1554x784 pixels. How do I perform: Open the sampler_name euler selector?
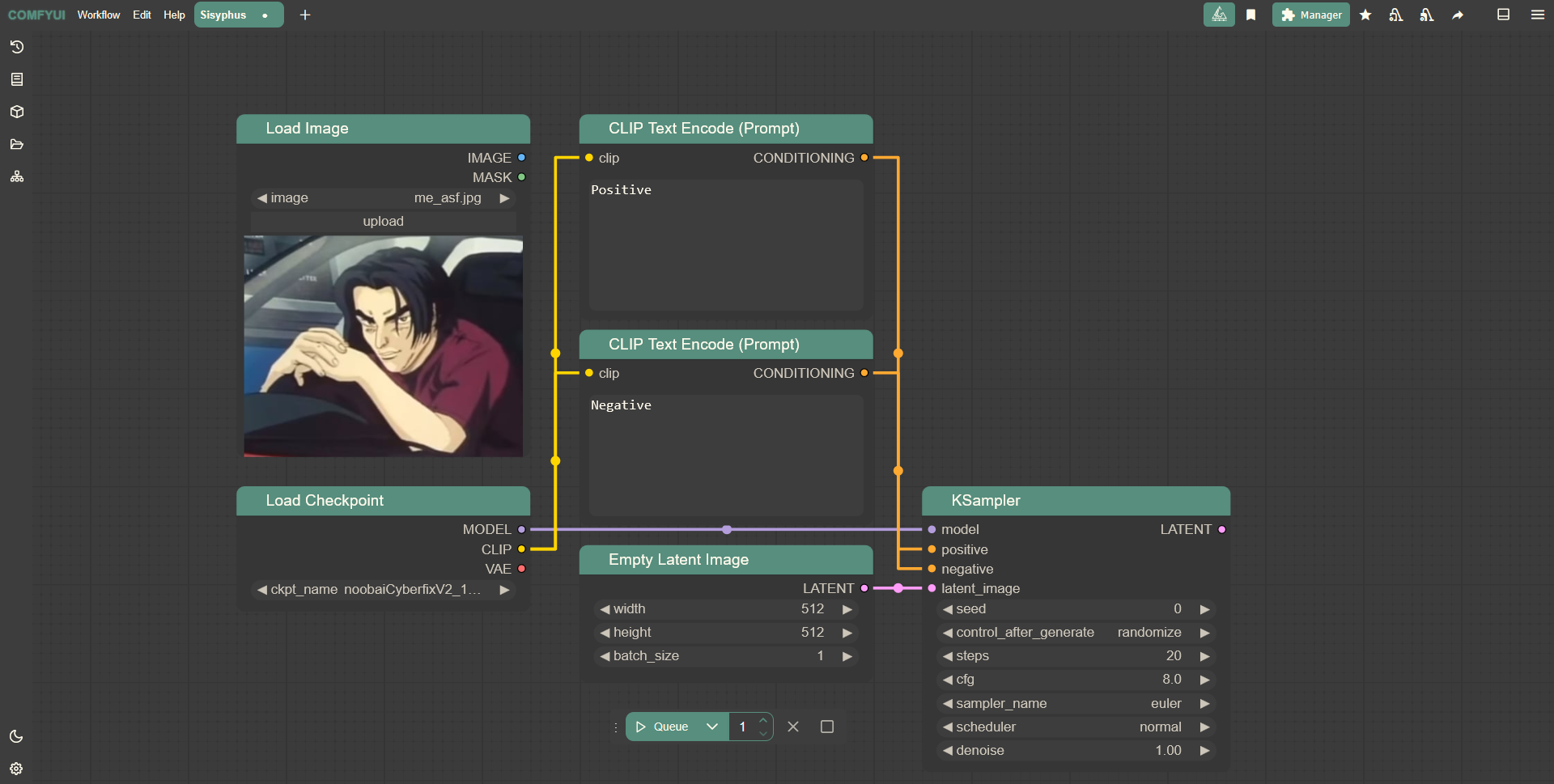(1075, 703)
